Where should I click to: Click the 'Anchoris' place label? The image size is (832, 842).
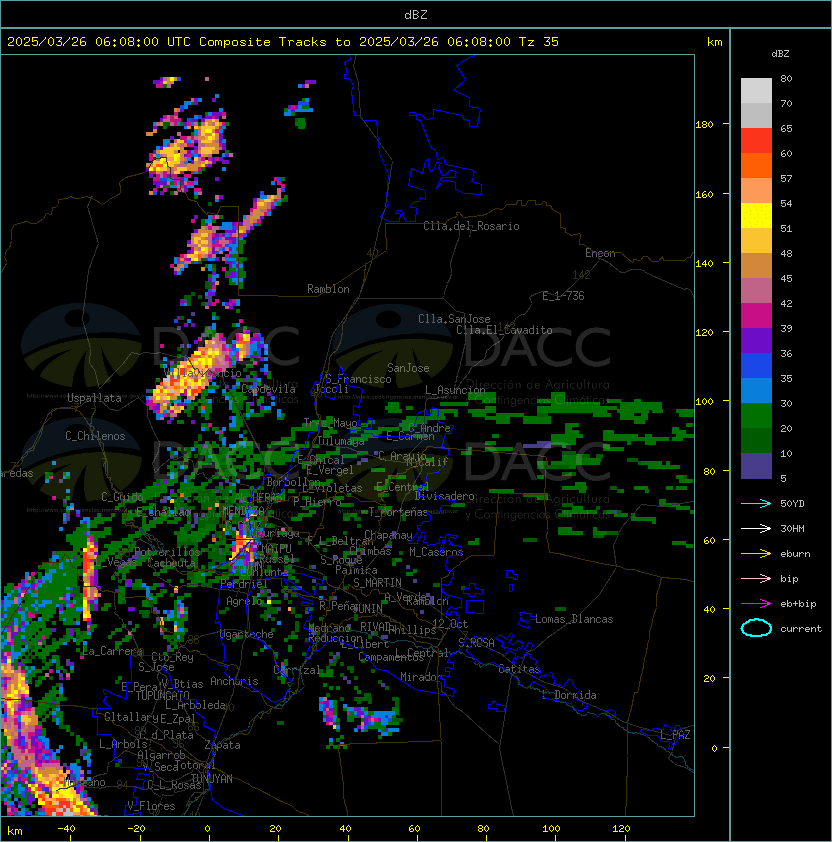234,681
